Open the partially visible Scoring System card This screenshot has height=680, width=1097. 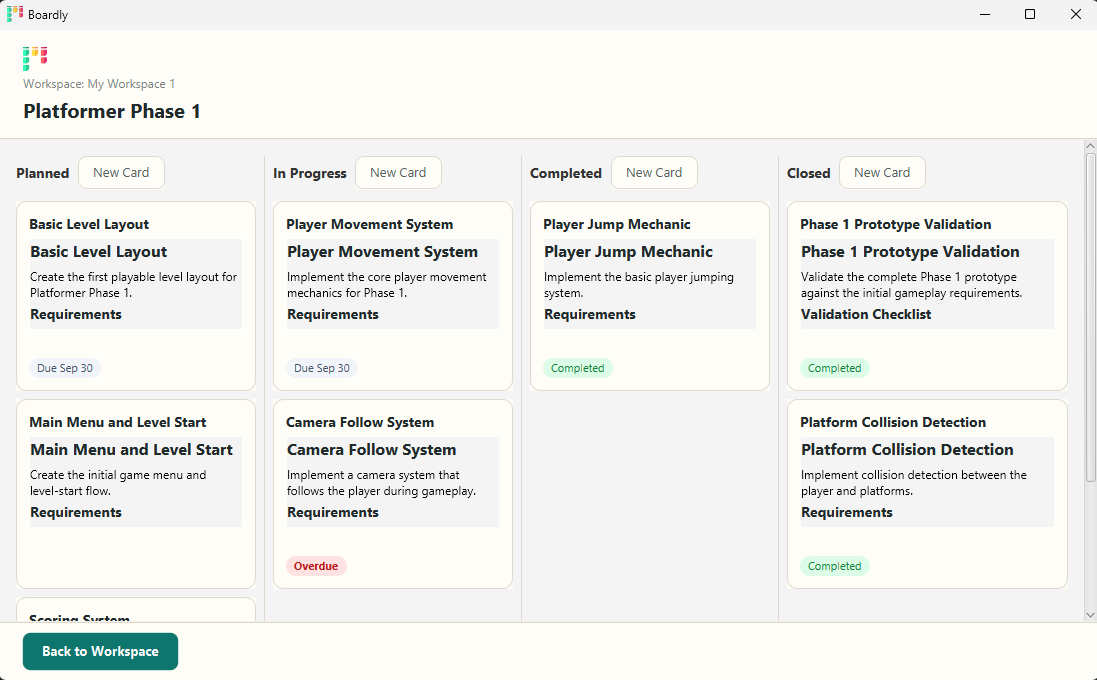pyautogui.click(x=136, y=610)
